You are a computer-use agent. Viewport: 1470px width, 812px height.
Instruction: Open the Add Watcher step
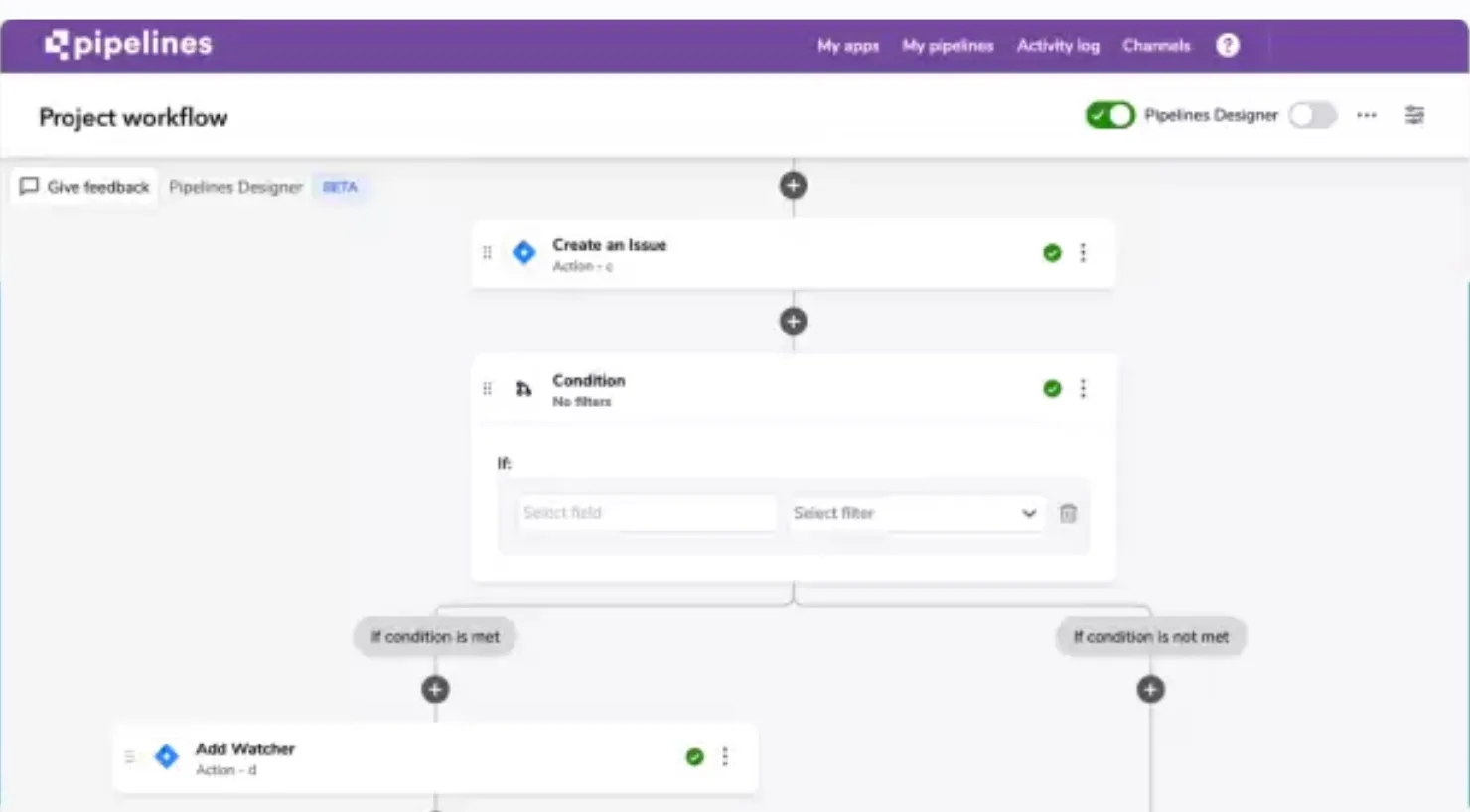click(435, 757)
